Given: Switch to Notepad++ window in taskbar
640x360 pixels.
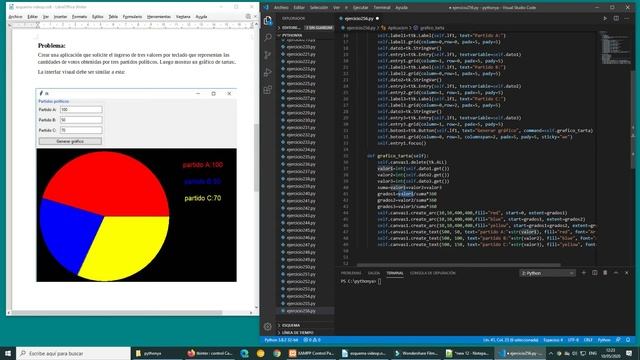Looking at the screenshot, I should [x=469, y=353].
